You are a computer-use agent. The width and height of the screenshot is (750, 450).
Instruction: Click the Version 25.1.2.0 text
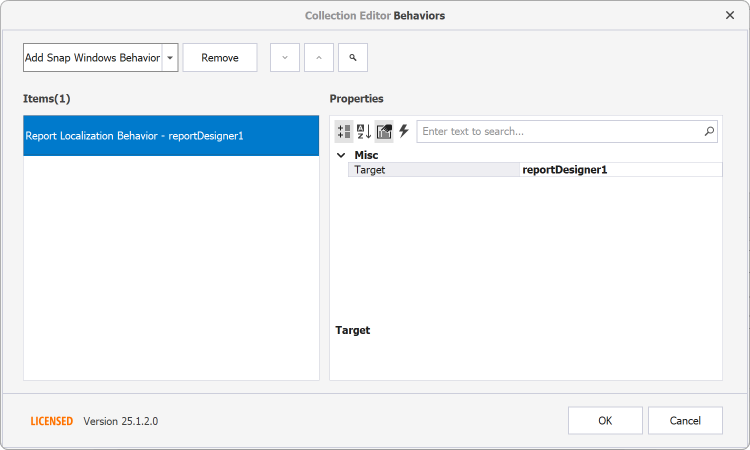point(121,421)
